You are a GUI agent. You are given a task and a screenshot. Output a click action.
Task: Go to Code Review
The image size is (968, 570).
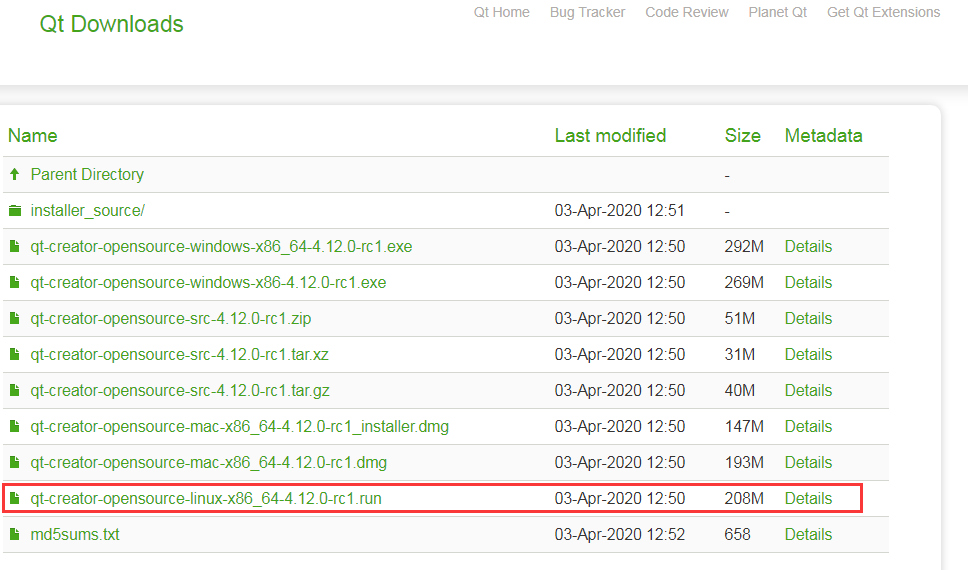coord(686,12)
